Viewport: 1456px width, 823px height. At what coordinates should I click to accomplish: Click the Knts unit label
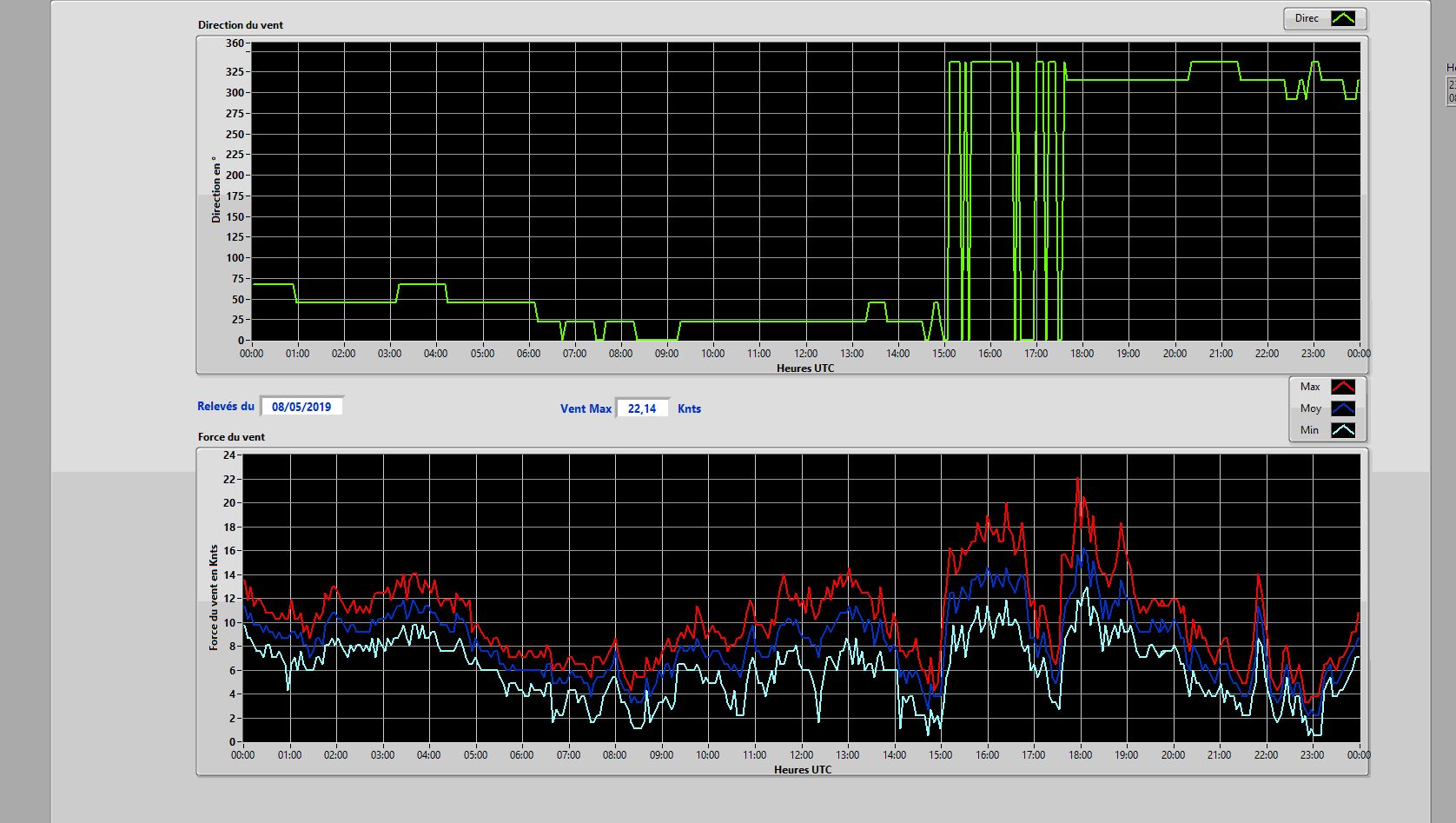689,408
